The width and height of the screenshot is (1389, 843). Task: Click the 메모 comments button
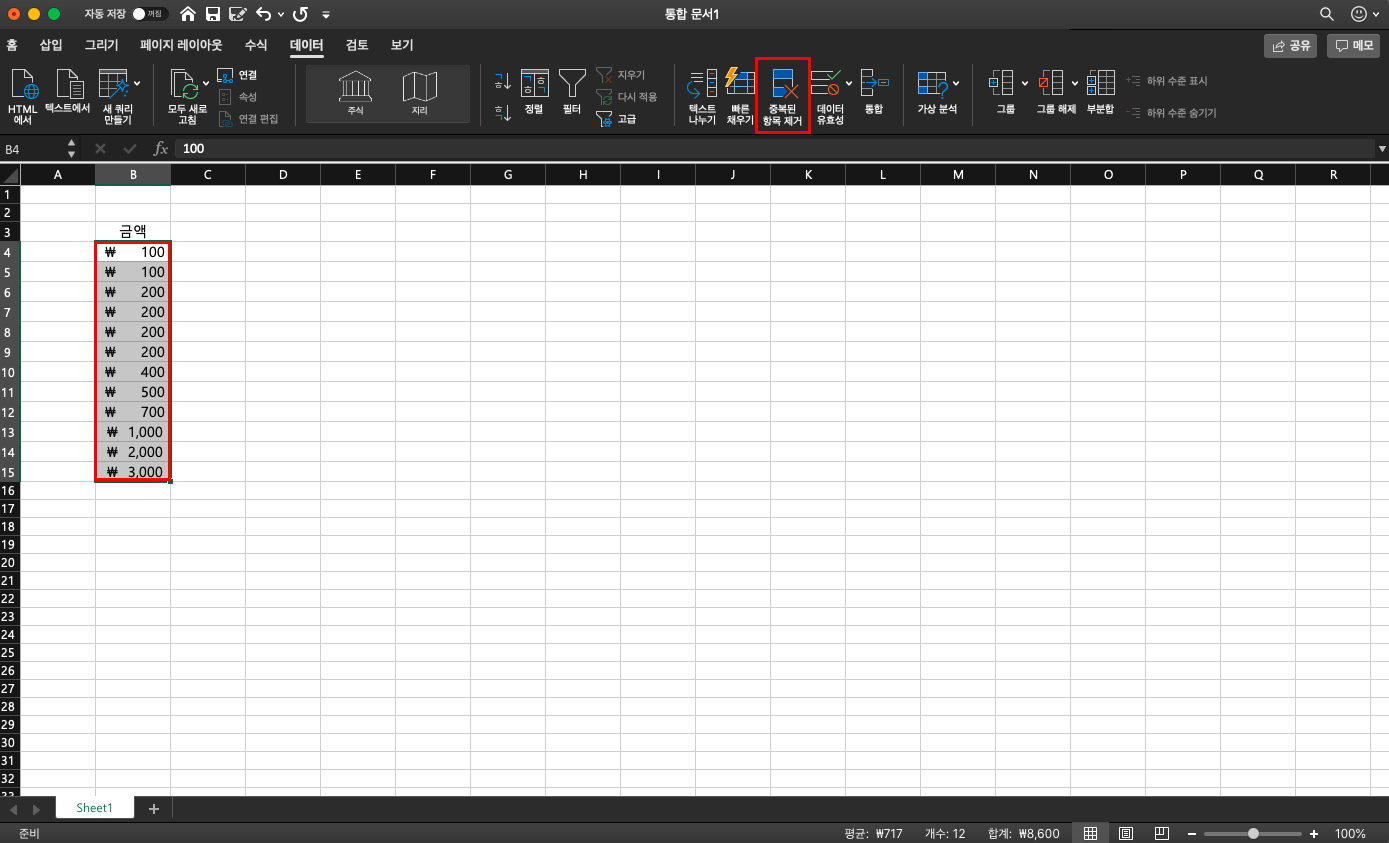tap(1353, 45)
